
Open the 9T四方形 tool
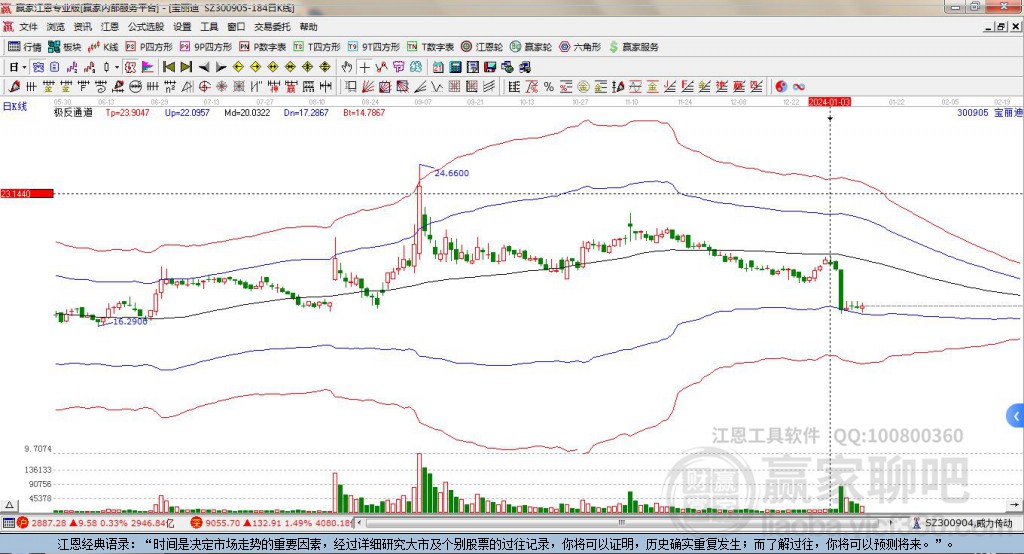click(374, 47)
